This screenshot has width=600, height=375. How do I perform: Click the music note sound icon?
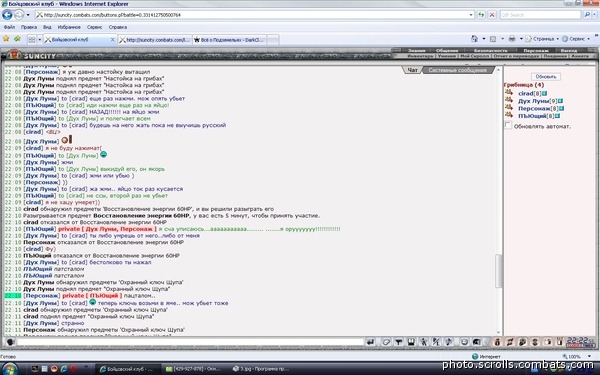click(x=448, y=342)
